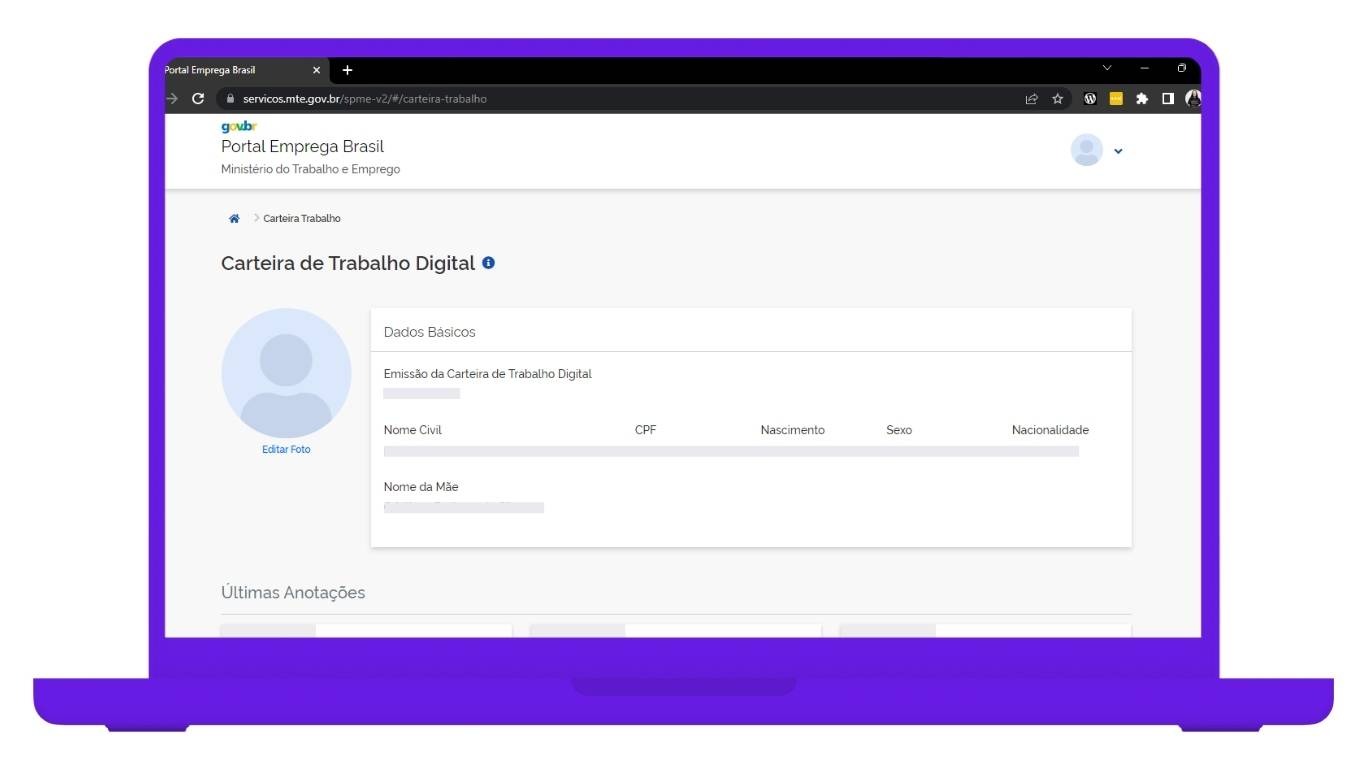
Task: Toggle the browser side panel icon
Action: pyautogui.click(x=1167, y=99)
